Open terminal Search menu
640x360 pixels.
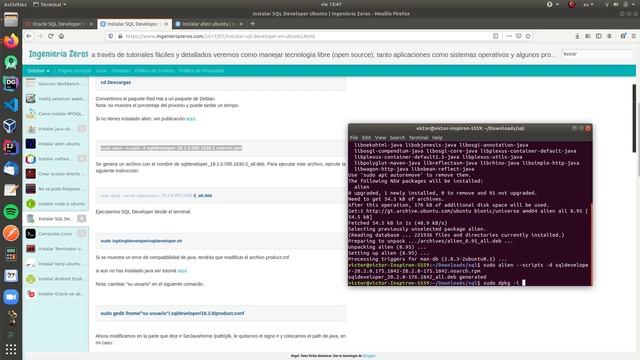point(397,138)
